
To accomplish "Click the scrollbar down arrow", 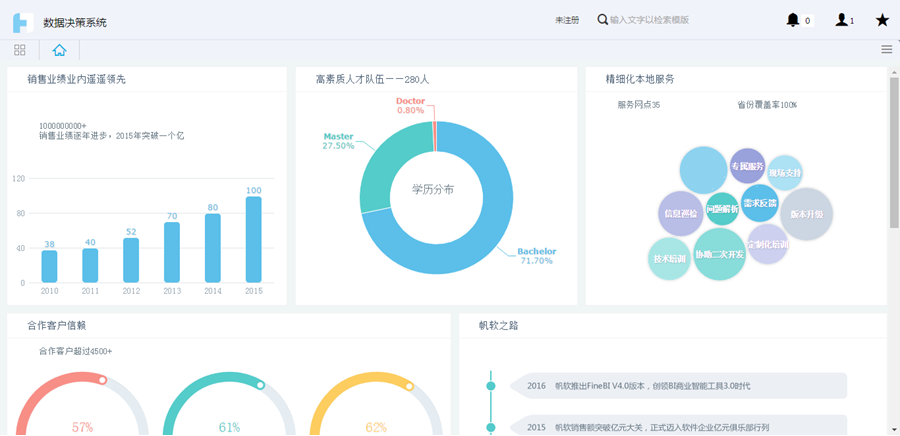I will click(894, 429).
